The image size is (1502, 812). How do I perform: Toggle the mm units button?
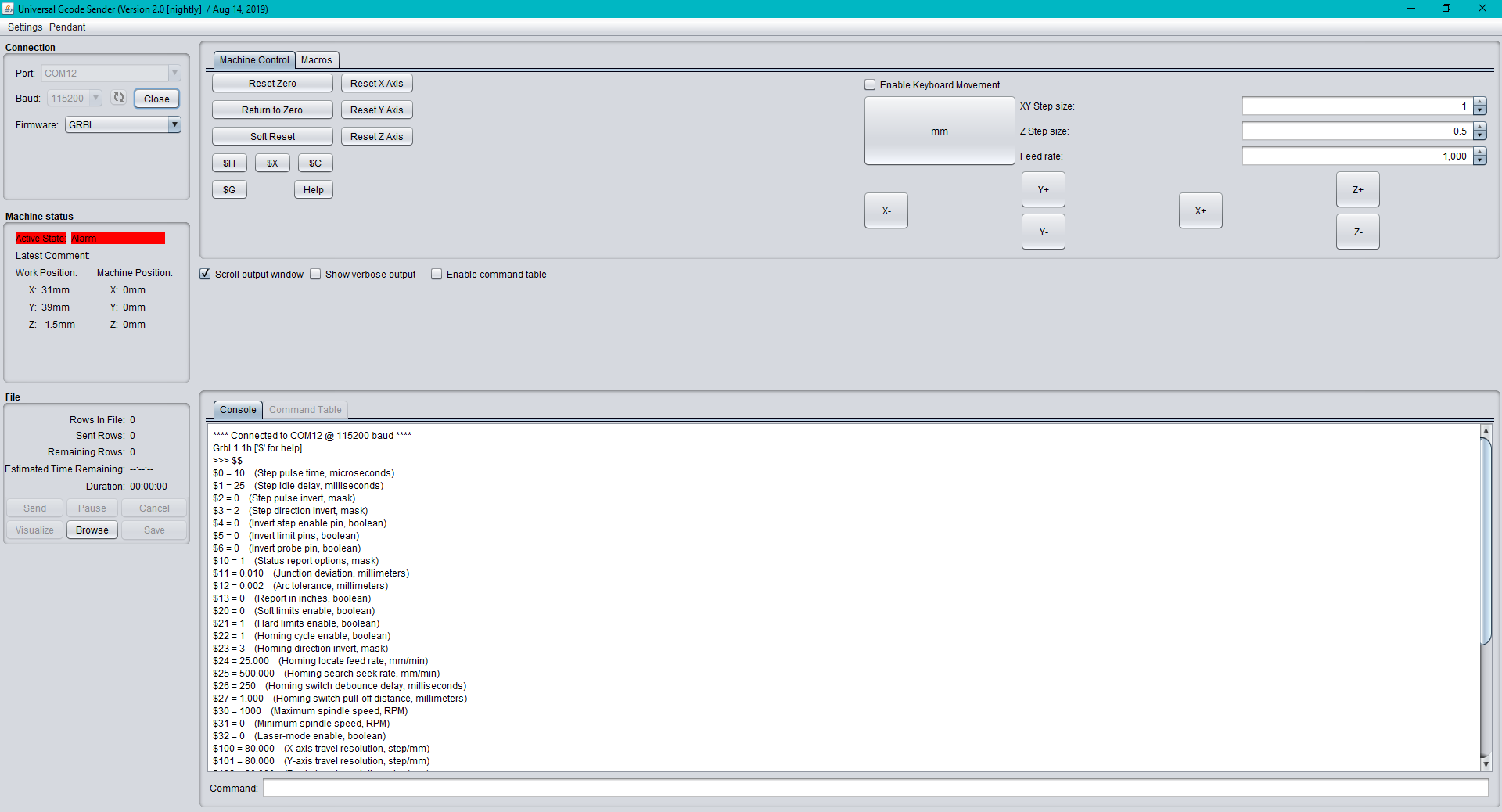click(940, 131)
